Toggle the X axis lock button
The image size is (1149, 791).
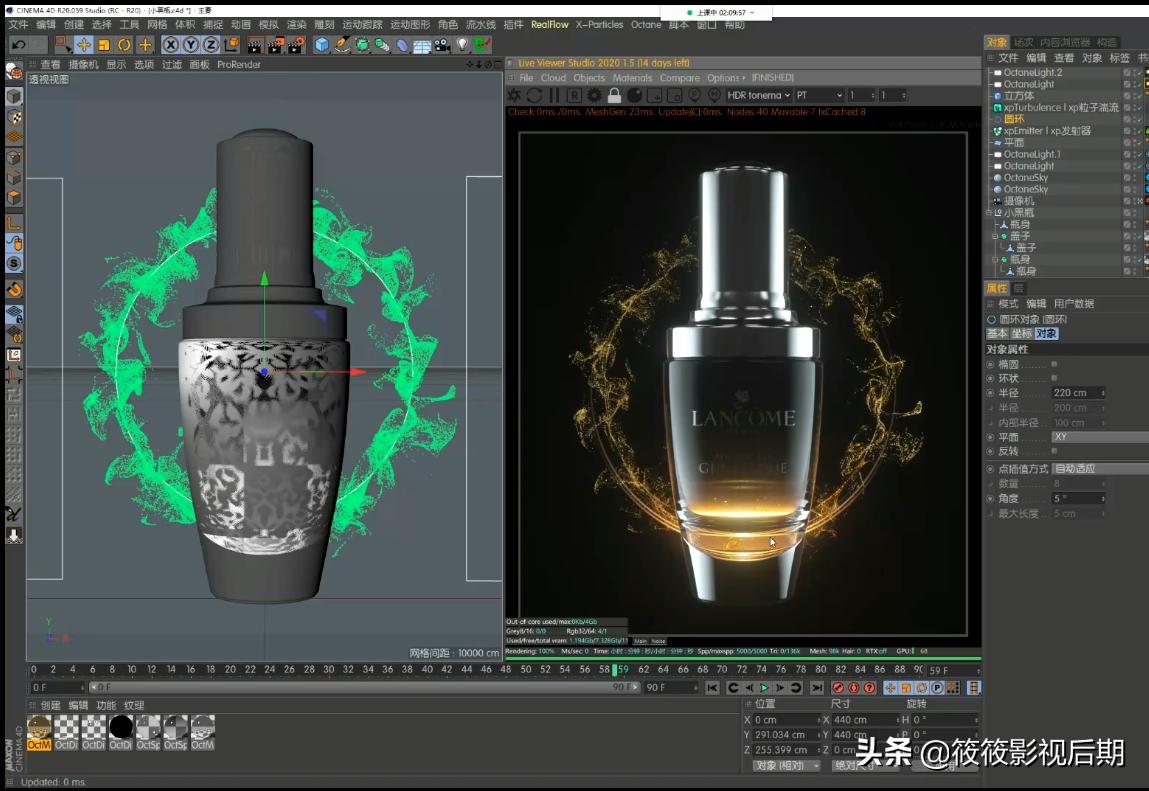170,44
